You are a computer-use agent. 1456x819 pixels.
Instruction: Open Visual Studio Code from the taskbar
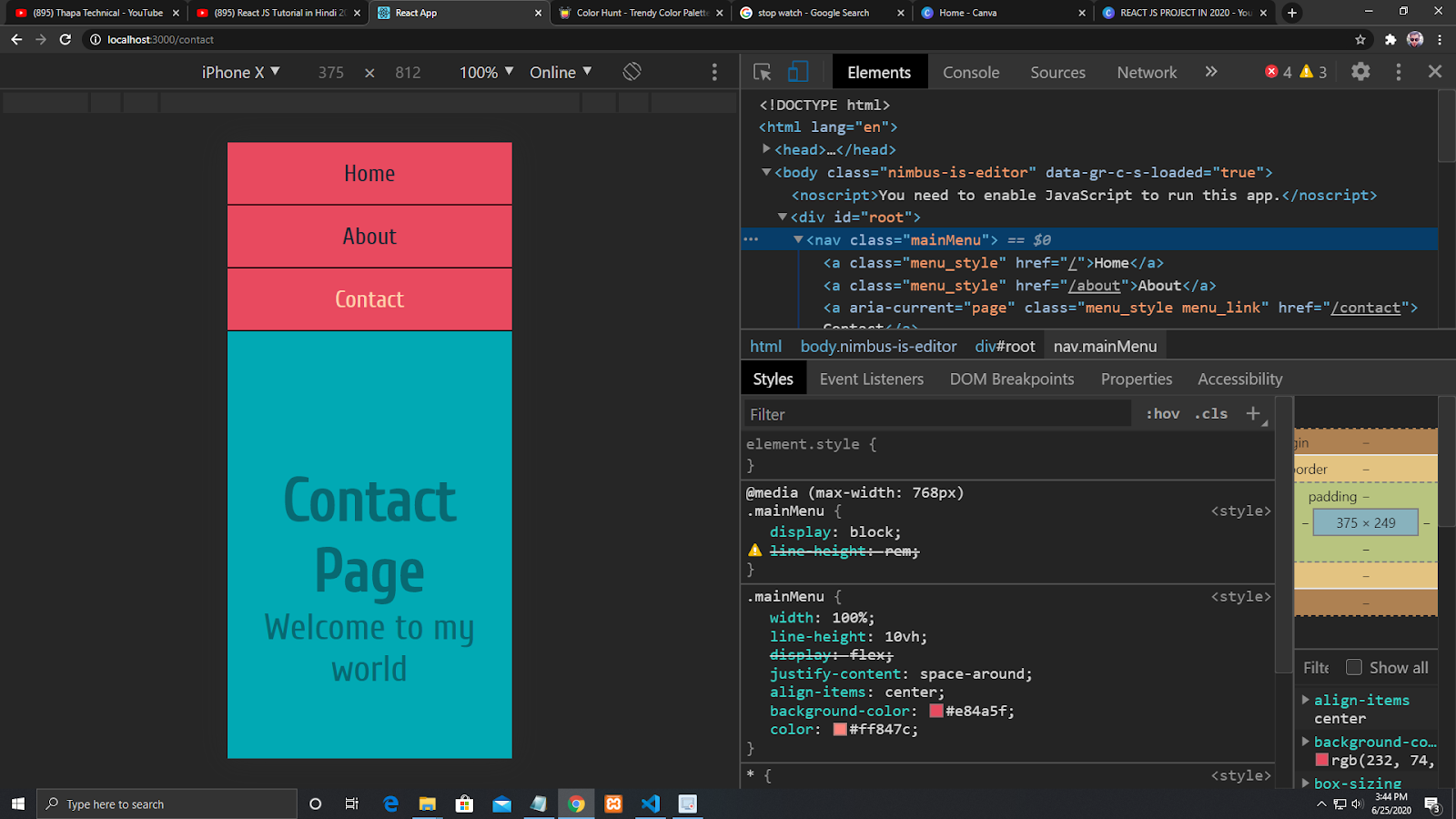tap(650, 804)
